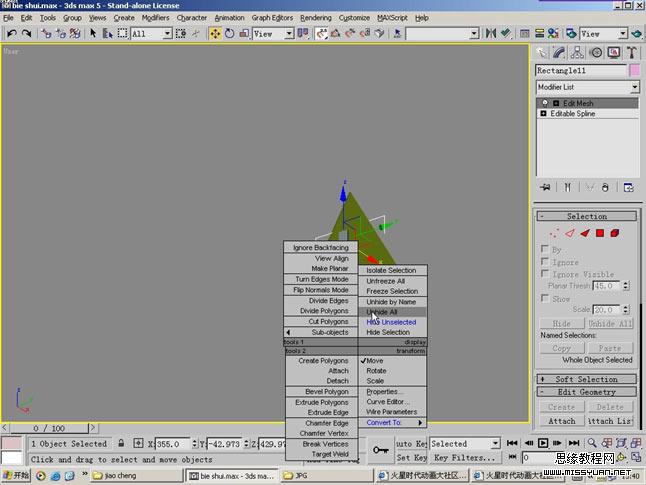Click the Key Filters button

(x=465, y=457)
